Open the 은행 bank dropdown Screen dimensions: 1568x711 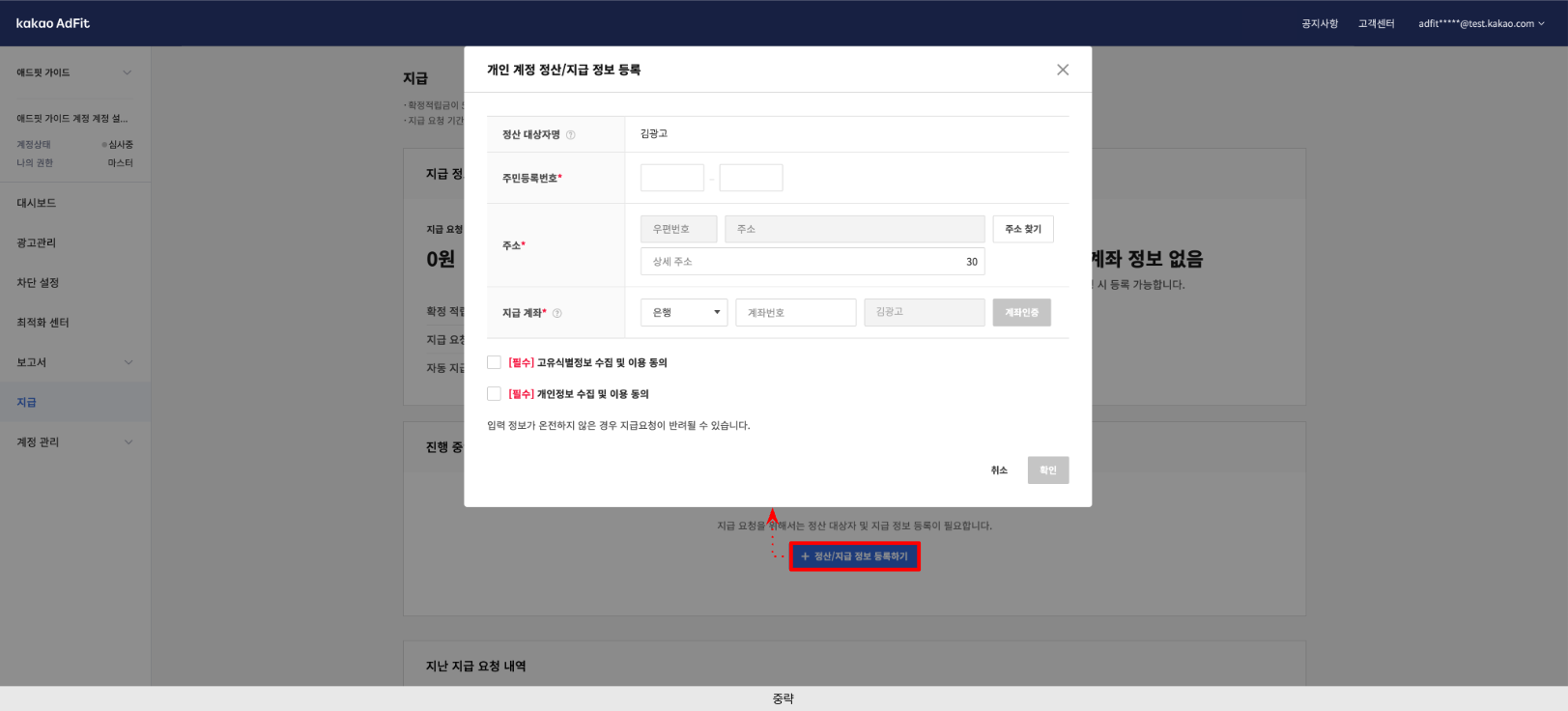click(x=683, y=312)
